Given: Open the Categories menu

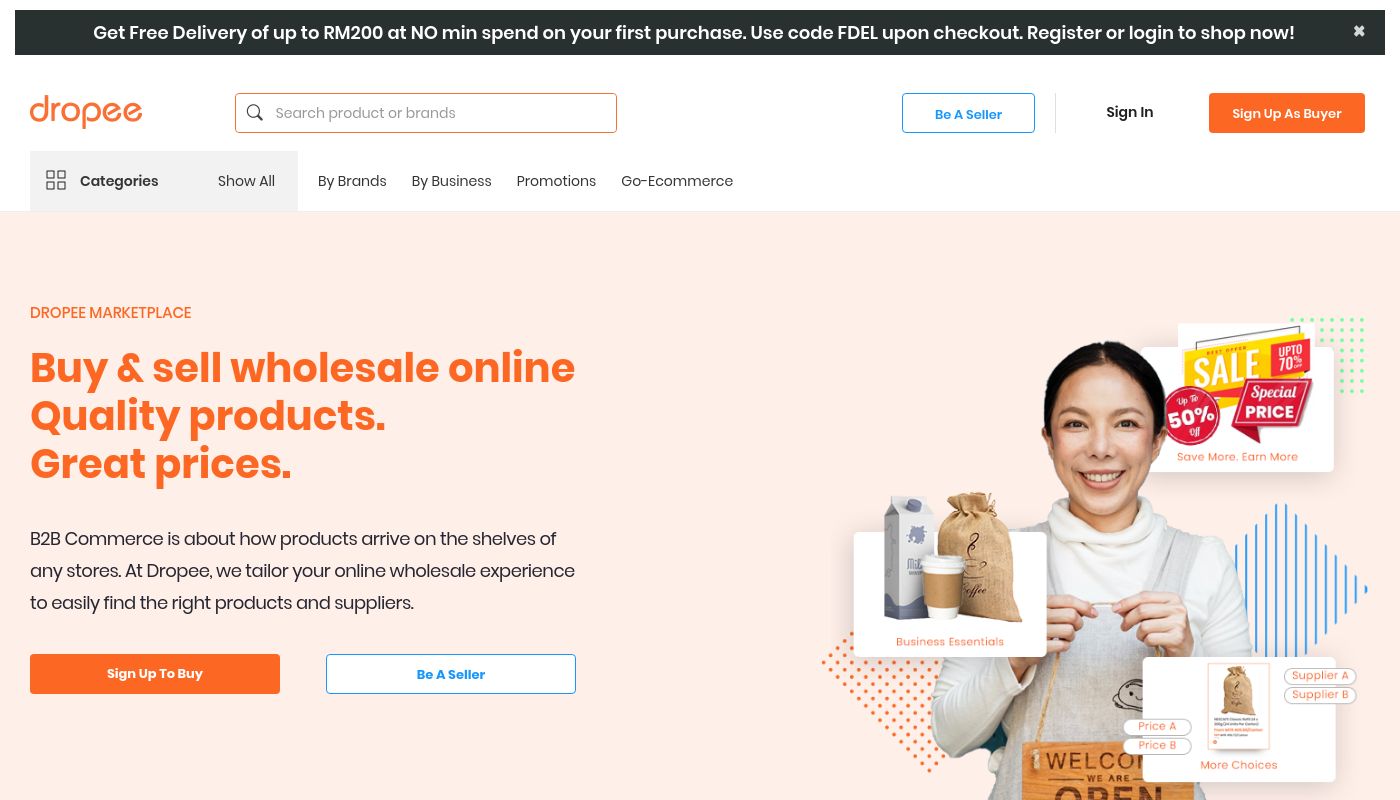Looking at the screenshot, I should (119, 181).
